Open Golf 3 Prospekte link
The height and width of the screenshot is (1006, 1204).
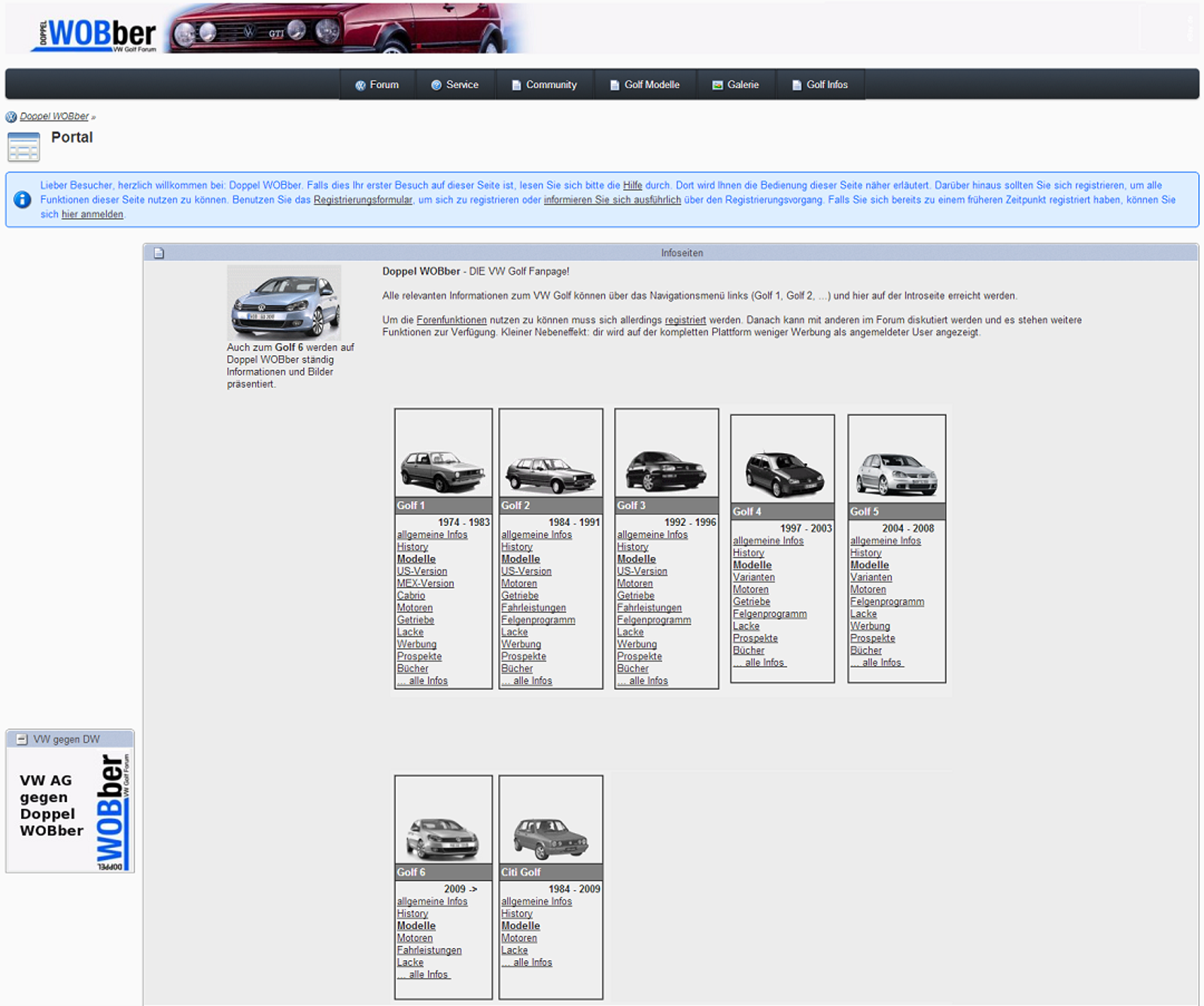pos(640,657)
